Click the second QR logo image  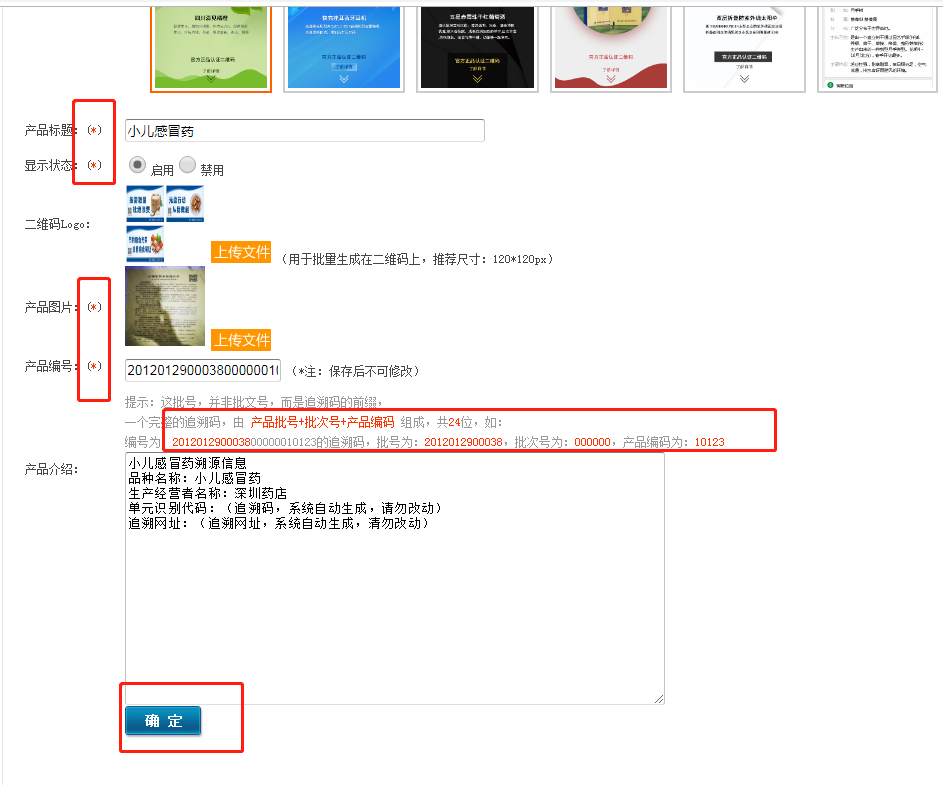[x=185, y=204]
